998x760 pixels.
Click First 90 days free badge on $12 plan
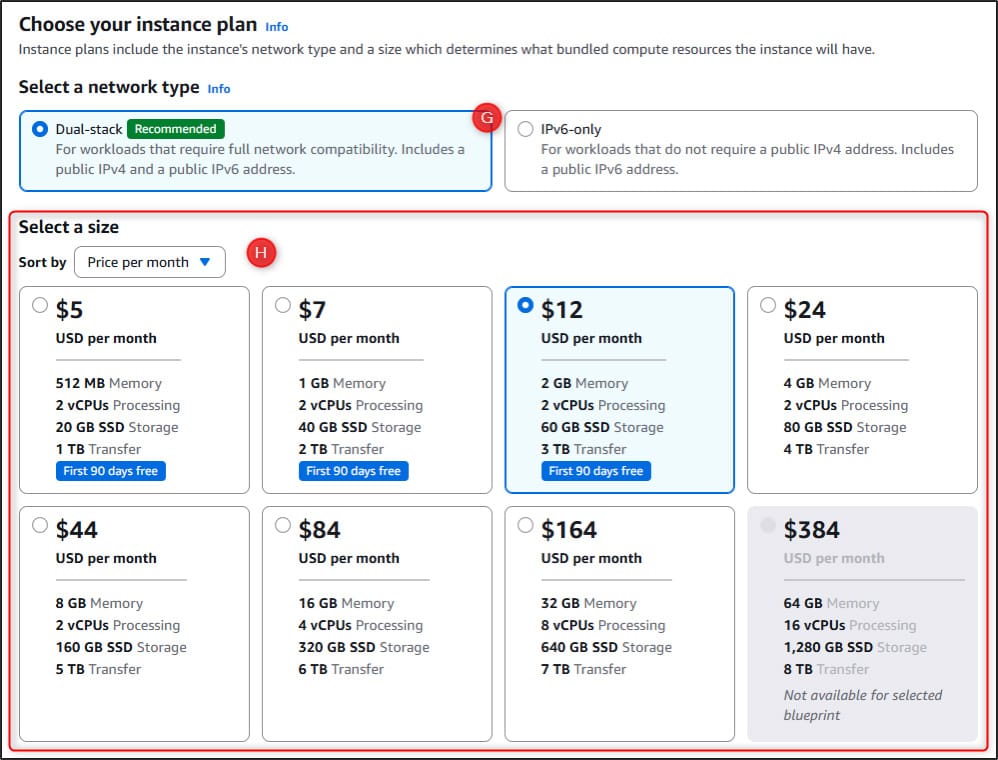coord(596,471)
